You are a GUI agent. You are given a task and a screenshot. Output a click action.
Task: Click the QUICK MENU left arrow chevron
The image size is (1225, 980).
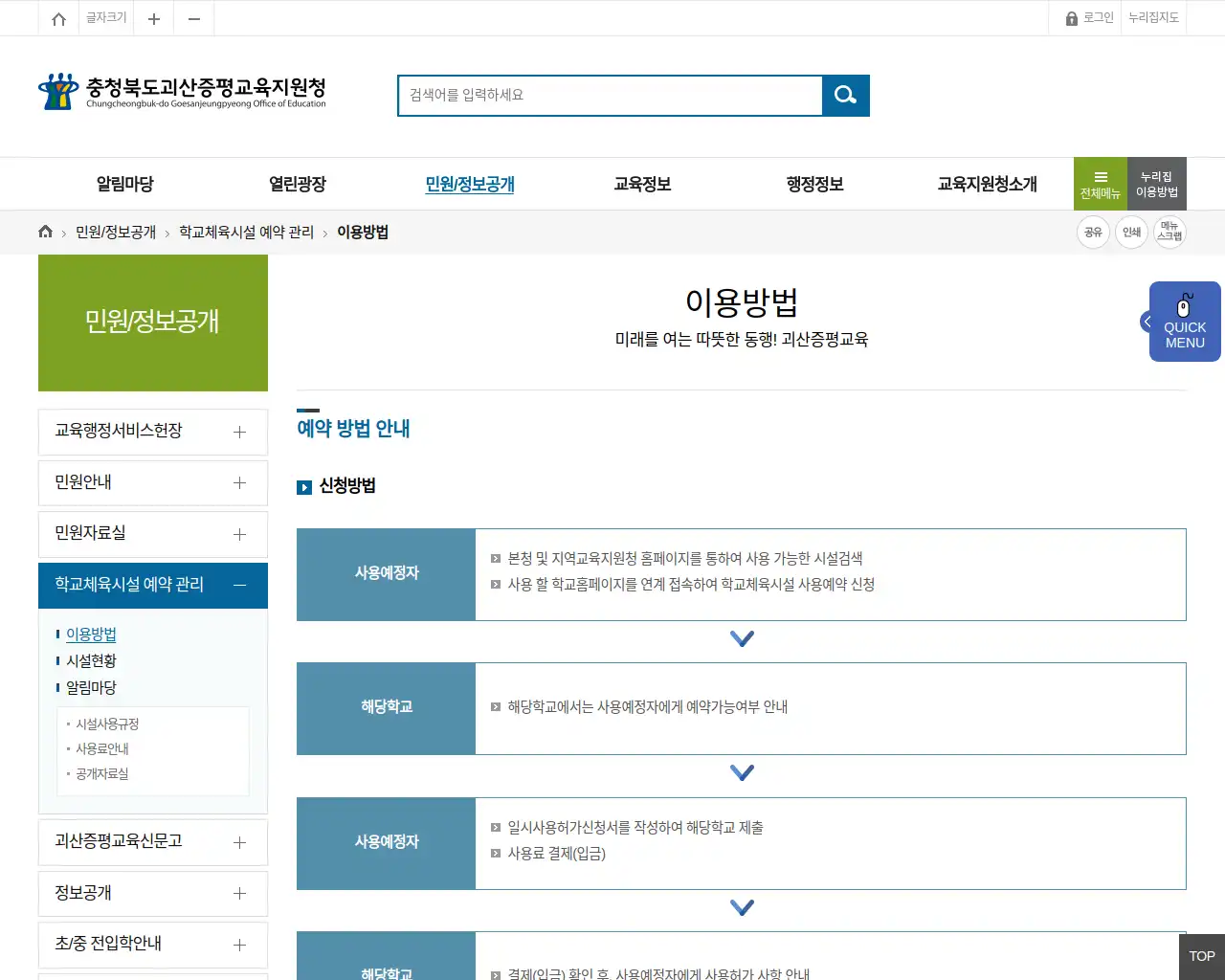click(1147, 322)
